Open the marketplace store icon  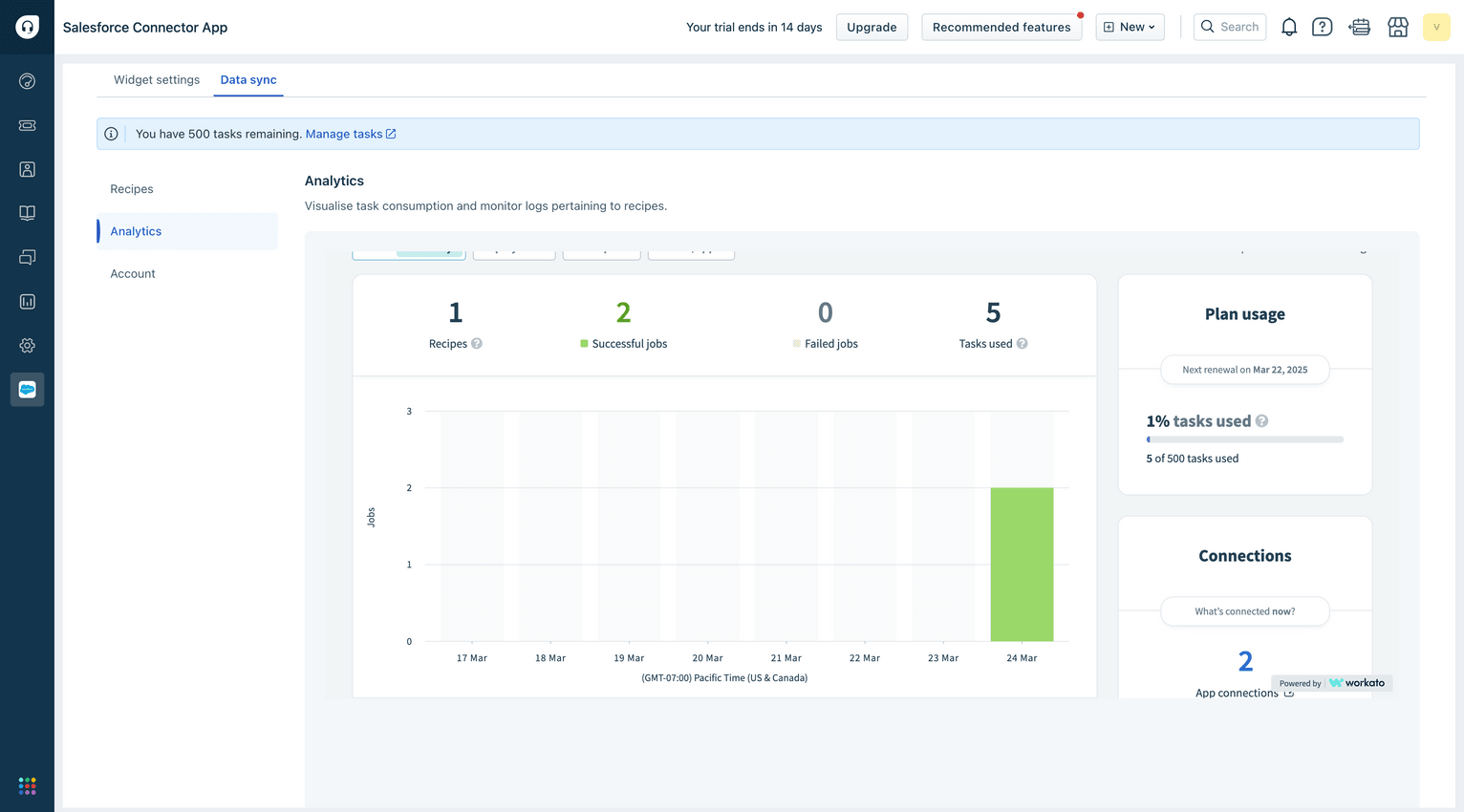pos(1398,27)
